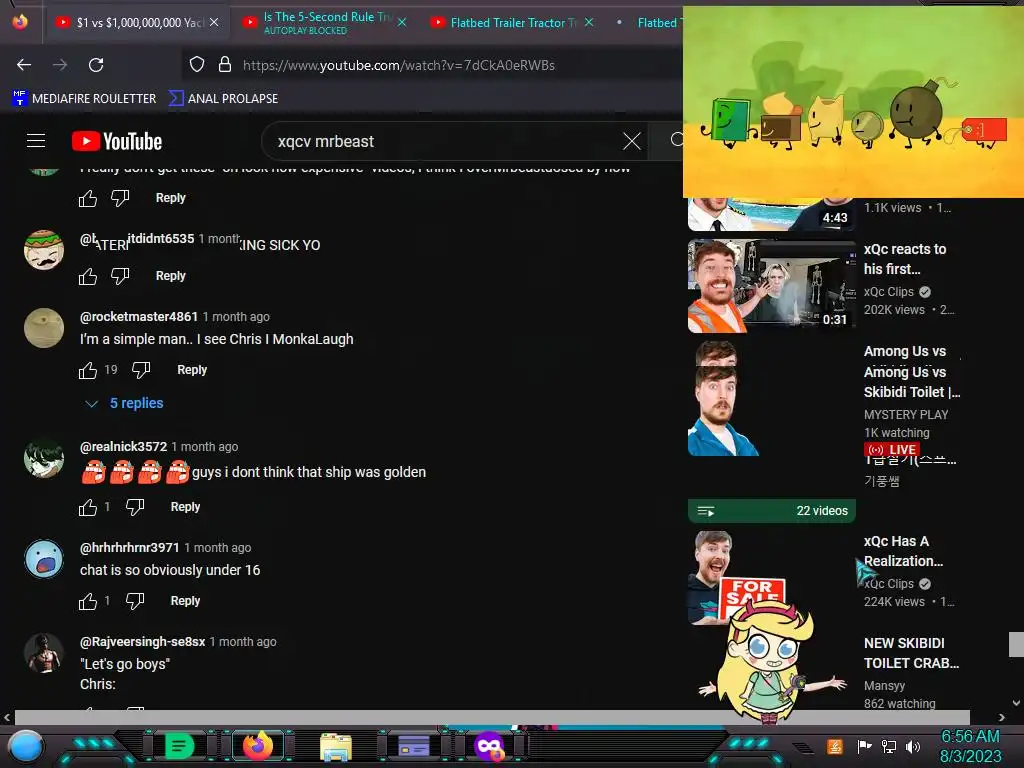Click the site security padlock icon
Image resolution: width=1024 pixels, height=768 pixels.
(225, 65)
